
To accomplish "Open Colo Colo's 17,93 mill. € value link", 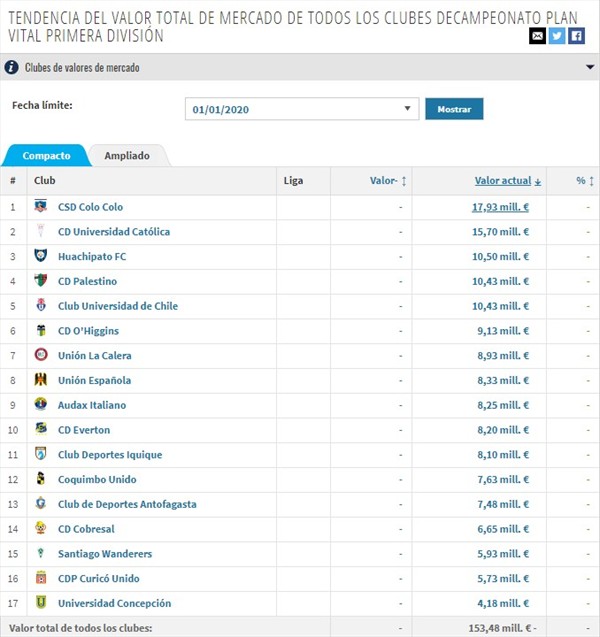I will (x=500, y=207).
